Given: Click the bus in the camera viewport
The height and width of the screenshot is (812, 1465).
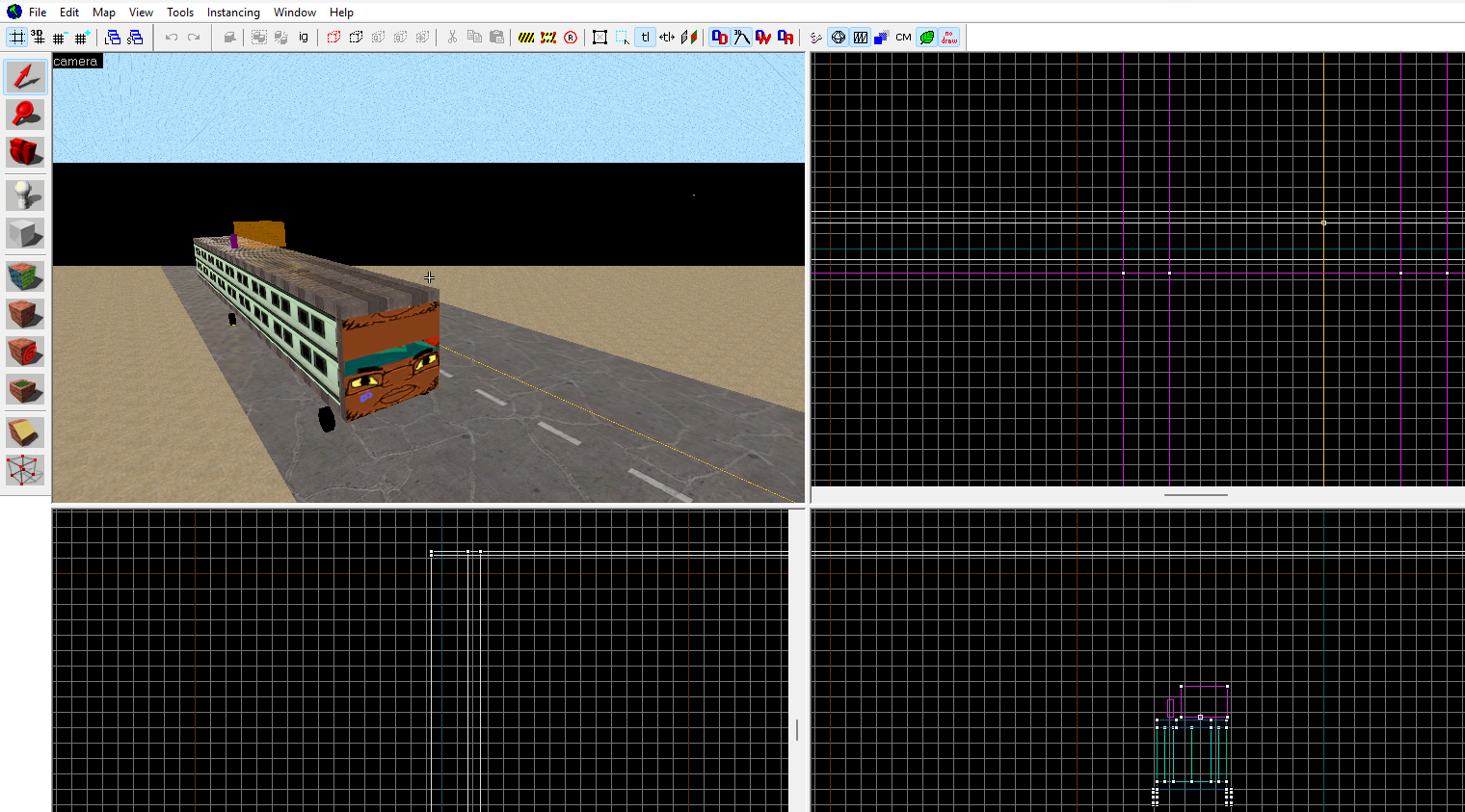Looking at the screenshot, I should point(318,318).
